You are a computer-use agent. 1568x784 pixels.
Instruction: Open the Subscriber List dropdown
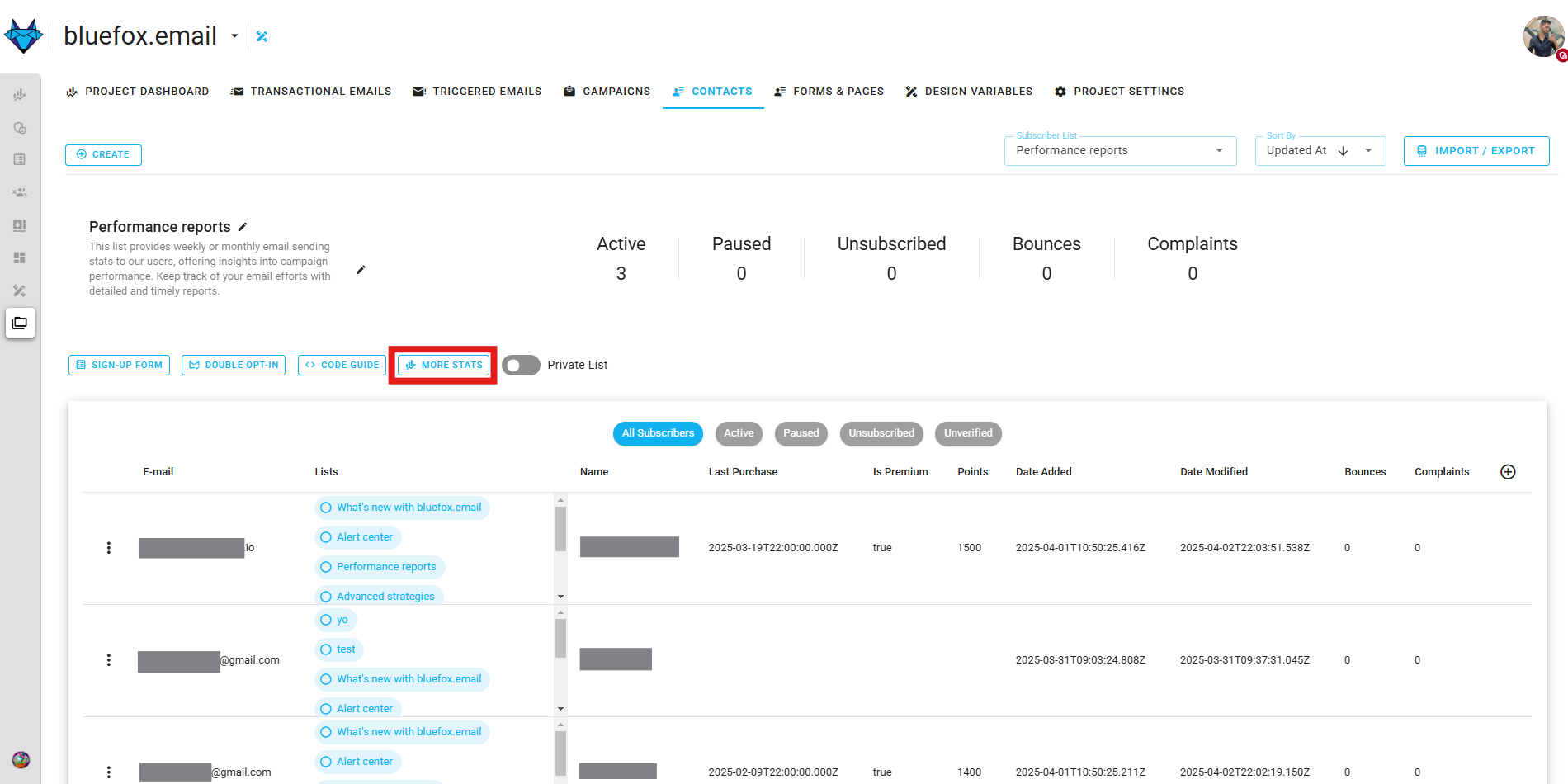[x=1120, y=151]
